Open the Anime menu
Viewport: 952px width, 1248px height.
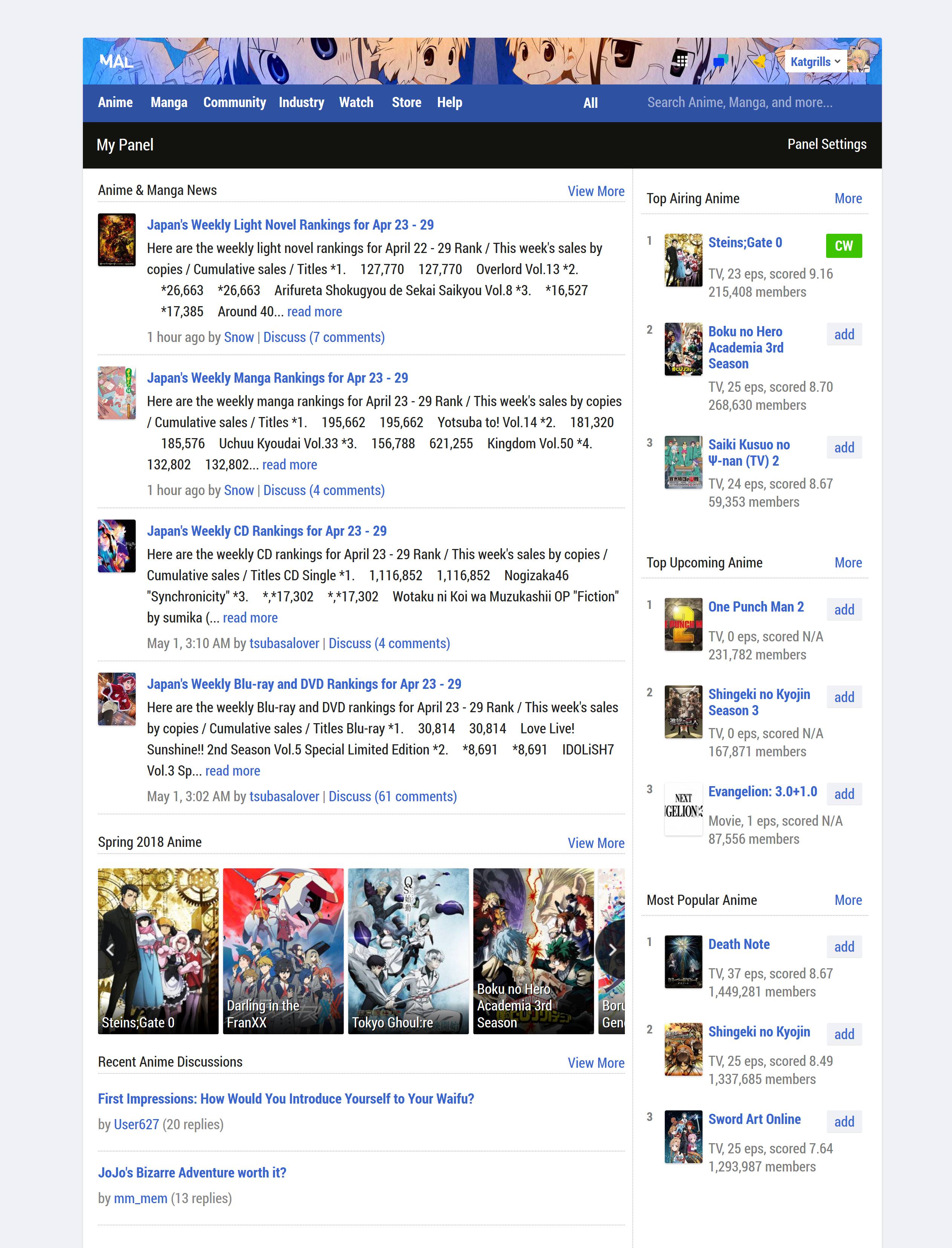tap(116, 103)
